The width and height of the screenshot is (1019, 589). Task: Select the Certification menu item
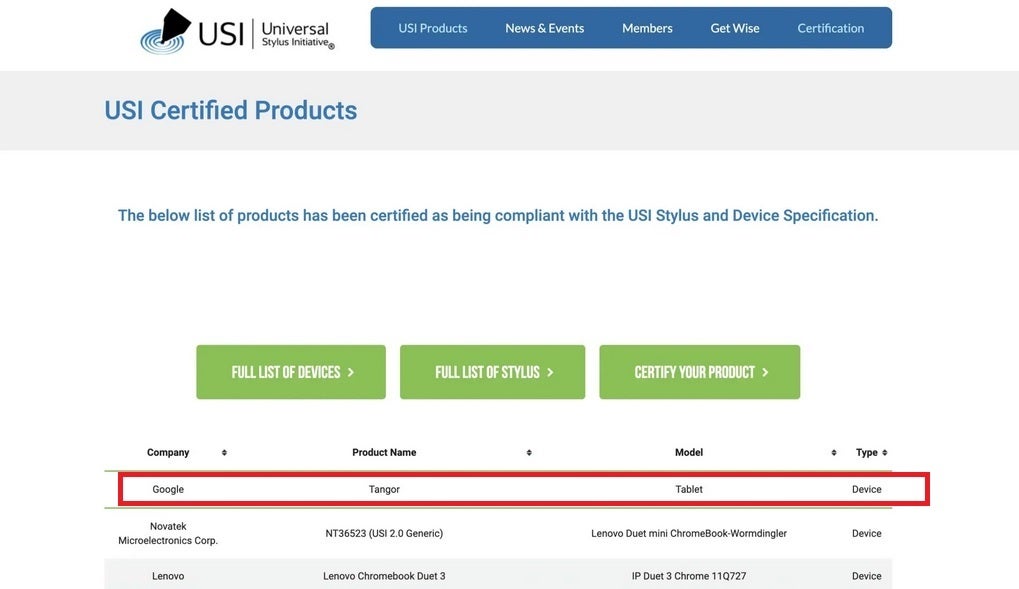[x=831, y=28]
